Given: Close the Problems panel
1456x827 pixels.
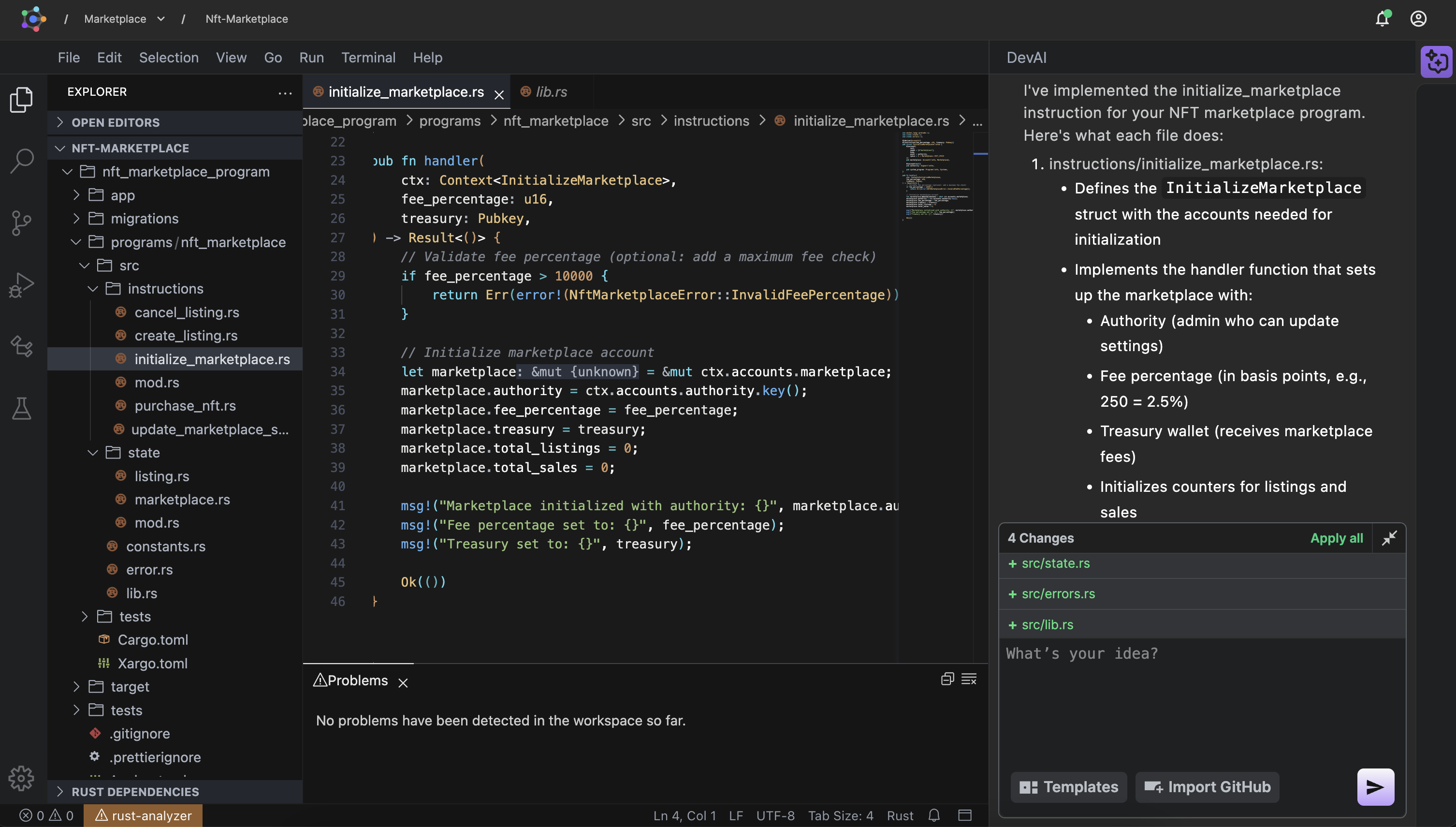Looking at the screenshot, I should pyautogui.click(x=403, y=683).
